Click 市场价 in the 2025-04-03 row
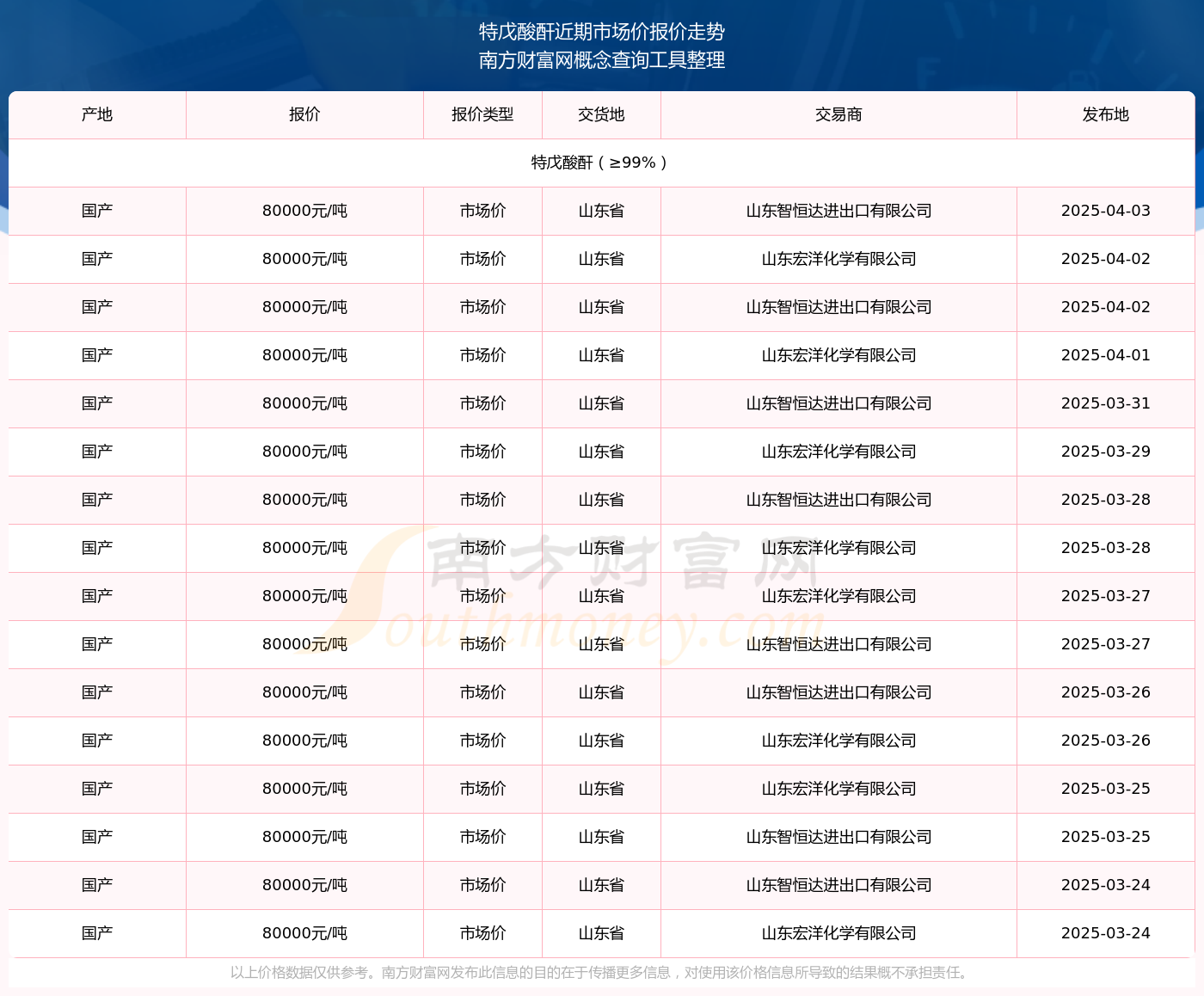The width and height of the screenshot is (1204, 996). (482, 211)
